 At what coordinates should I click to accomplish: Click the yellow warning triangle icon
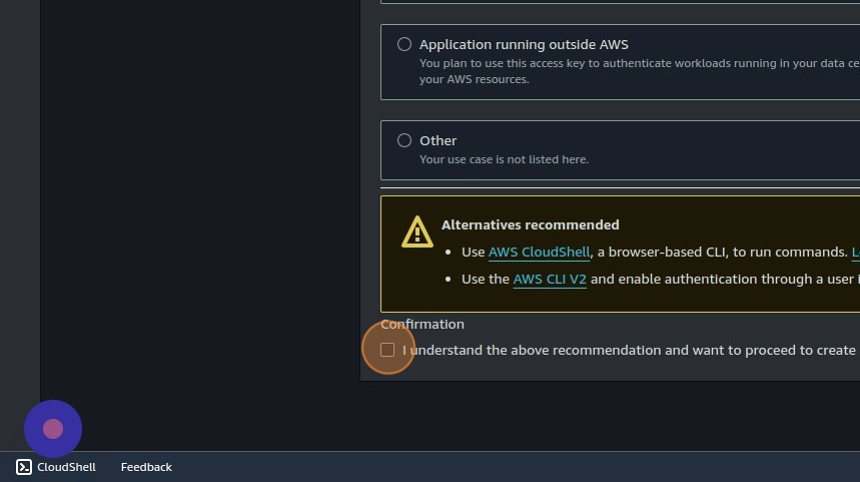(417, 232)
